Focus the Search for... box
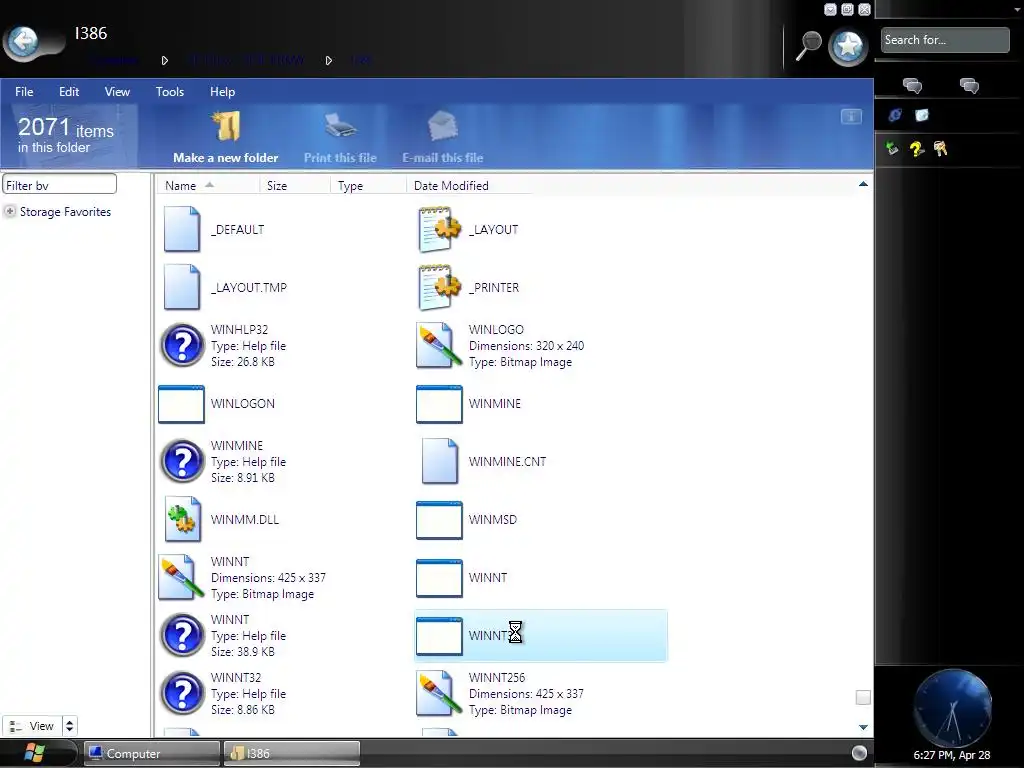 945,40
